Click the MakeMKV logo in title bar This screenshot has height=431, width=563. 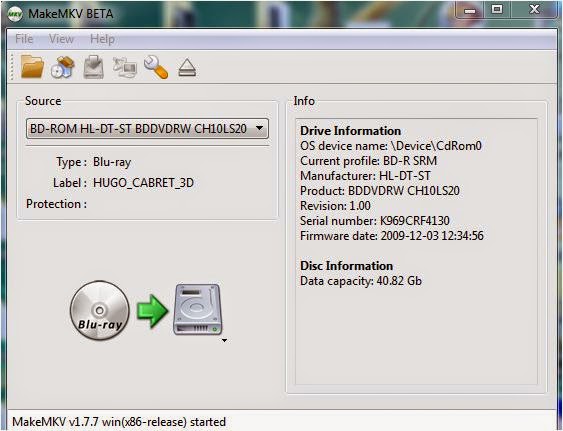(15, 14)
